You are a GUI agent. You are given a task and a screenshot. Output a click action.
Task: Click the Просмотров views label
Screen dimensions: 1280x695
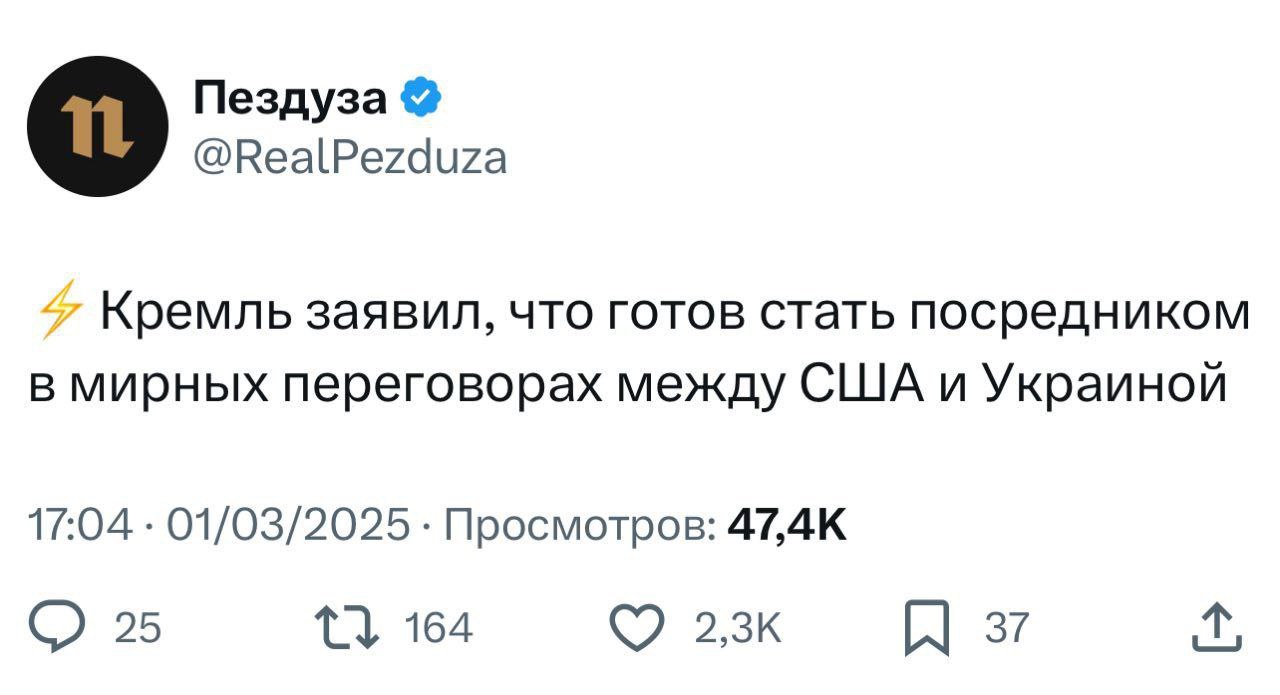click(x=579, y=522)
